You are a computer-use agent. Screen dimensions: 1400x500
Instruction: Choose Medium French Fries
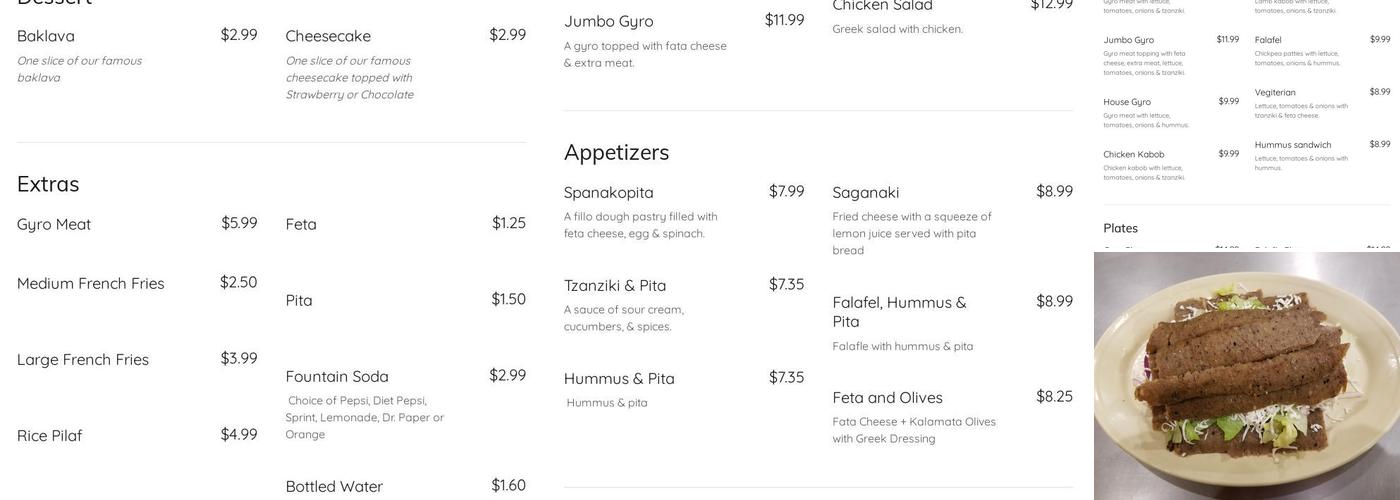pos(91,283)
